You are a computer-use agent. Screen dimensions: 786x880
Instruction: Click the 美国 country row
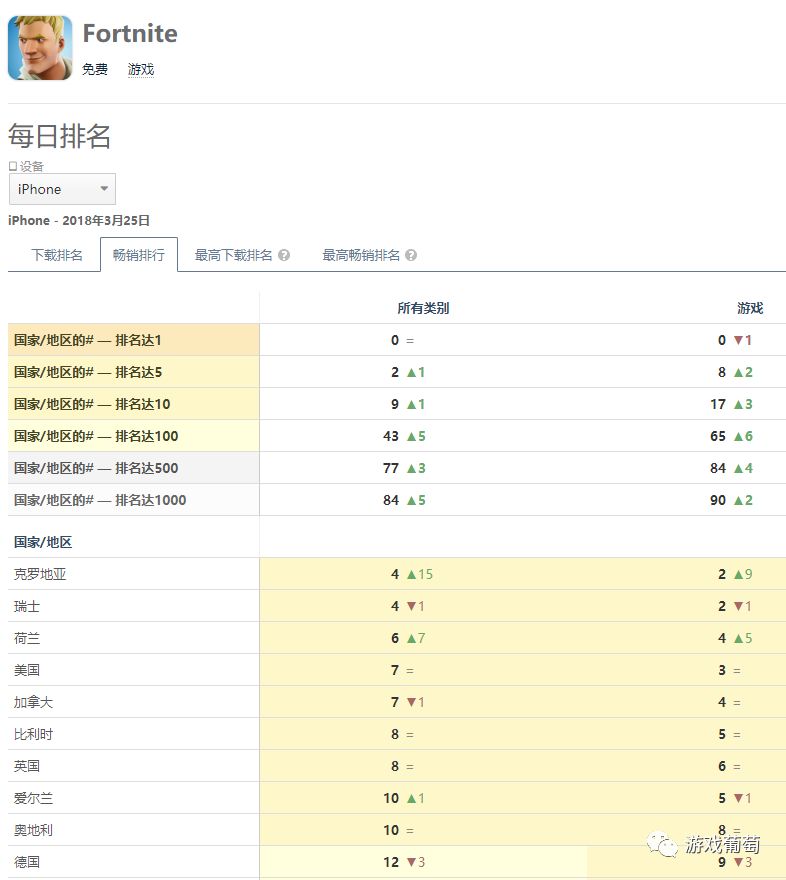coord(397,670)
